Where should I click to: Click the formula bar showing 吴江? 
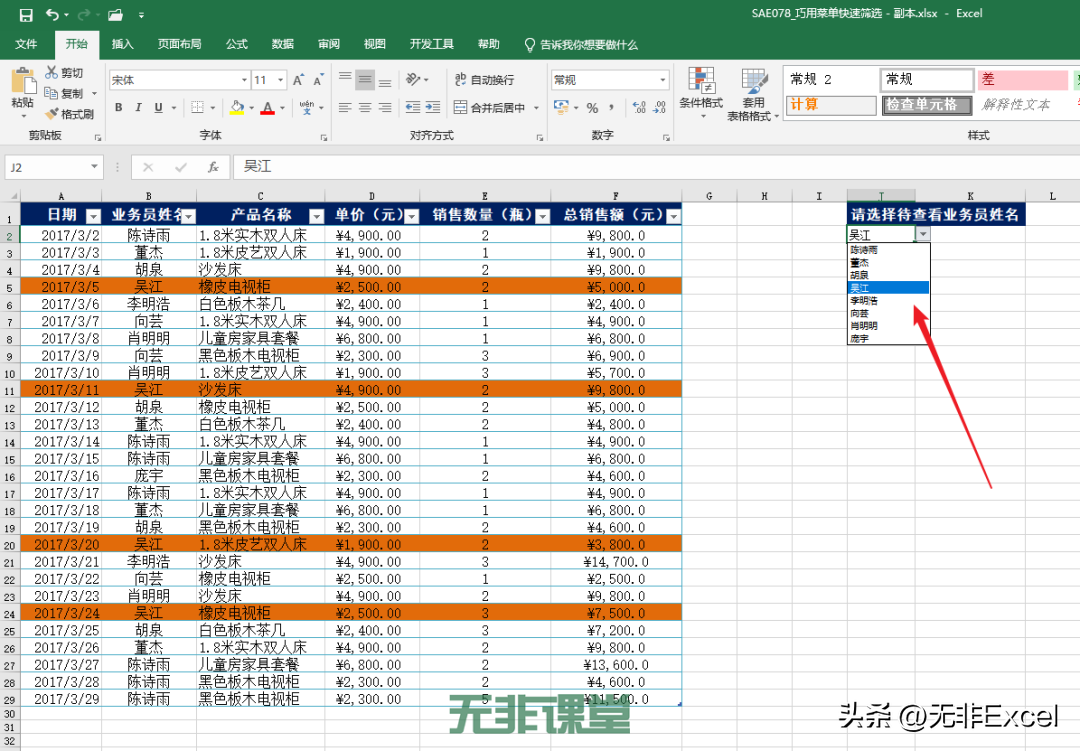[x=656, y=167]
